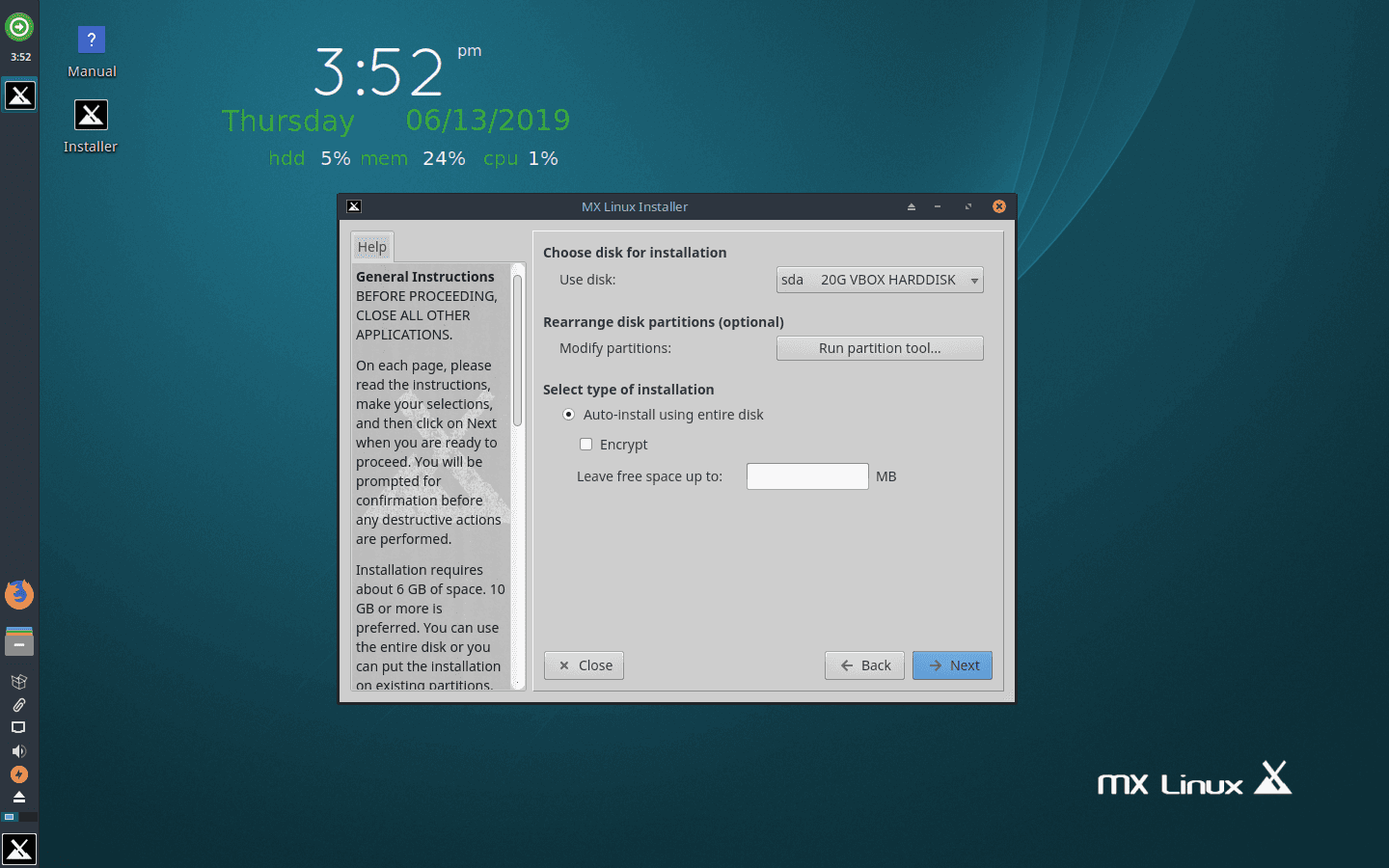Launch the Installer desktop icon
This screenshot has height=868, width=1389.
pyautogui.click(x=91, y=126)
